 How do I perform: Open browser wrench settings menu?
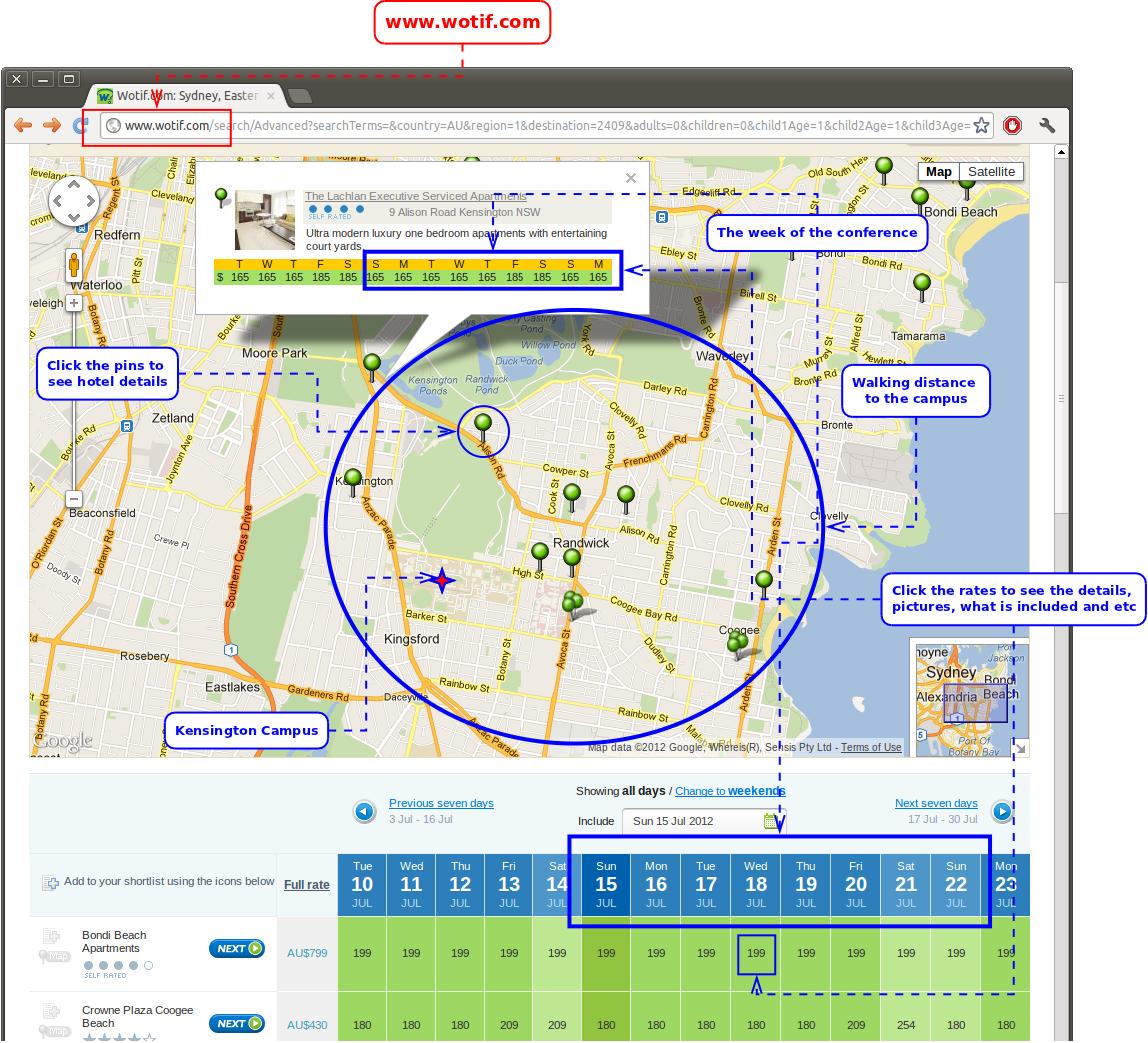1047,125
